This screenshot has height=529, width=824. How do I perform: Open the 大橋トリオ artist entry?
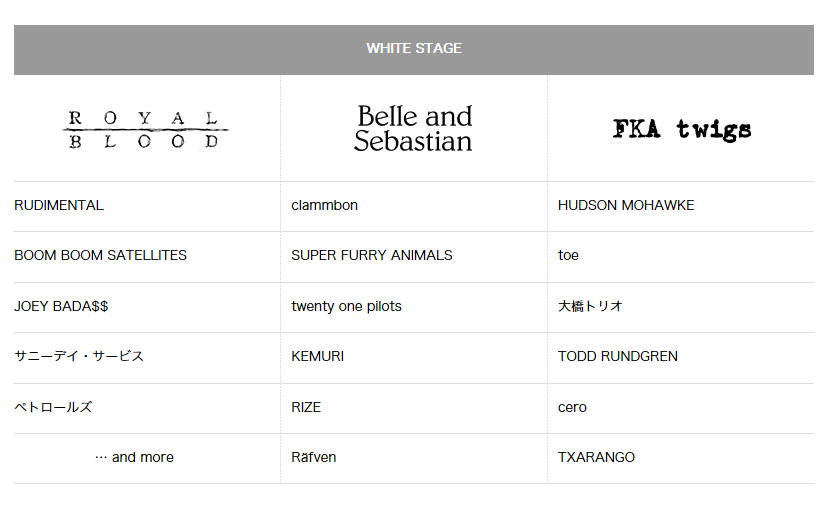click(x=590, y=306)
